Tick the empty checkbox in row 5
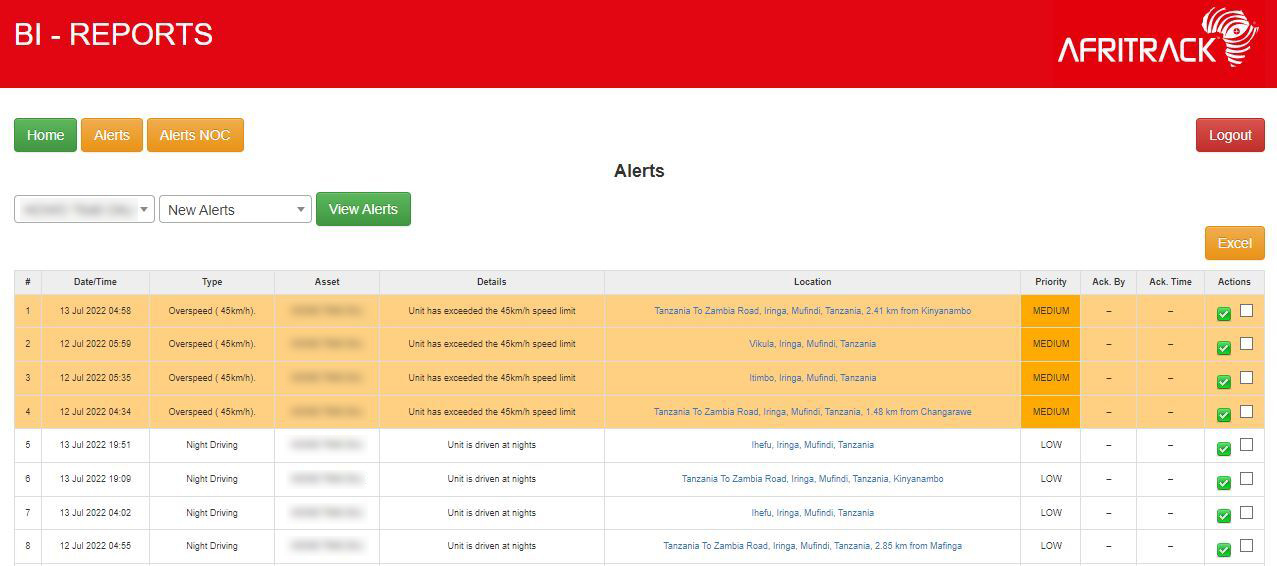Viewport: 1277px width, 566px height. pos(1246,445)
